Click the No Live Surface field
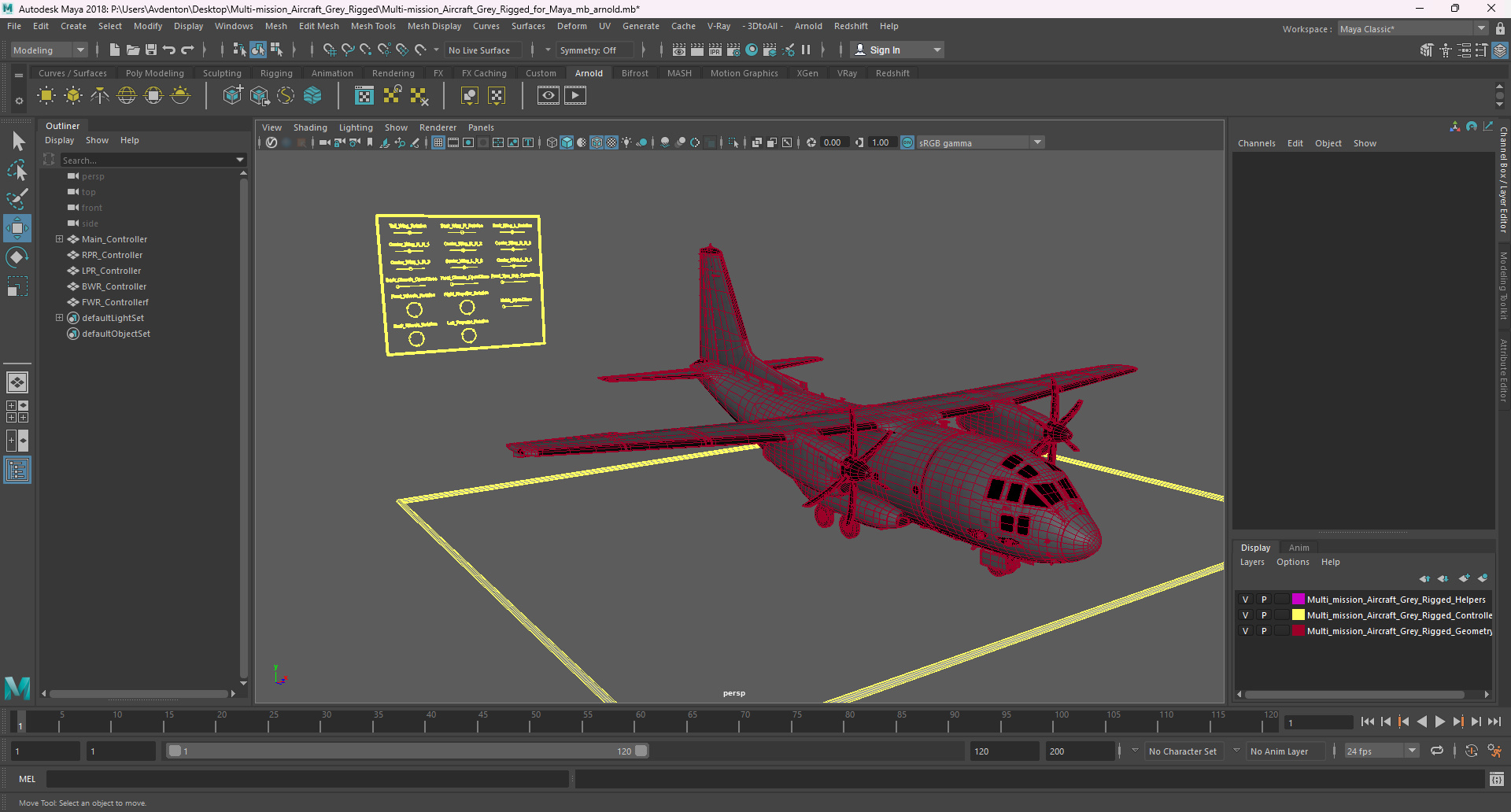The image size is (1511, 812). [x=483, y=50]
